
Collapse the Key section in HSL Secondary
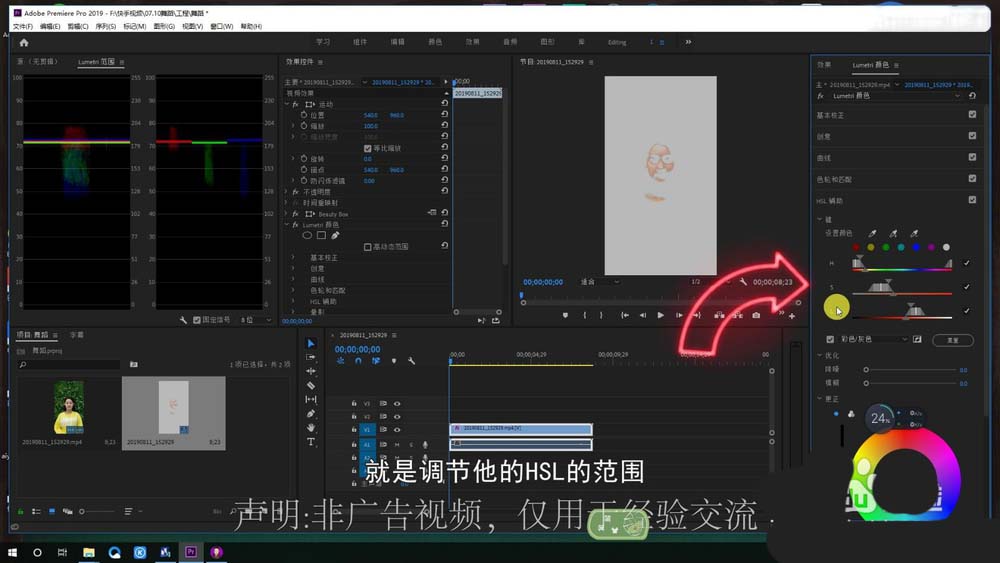click(820, 219)
